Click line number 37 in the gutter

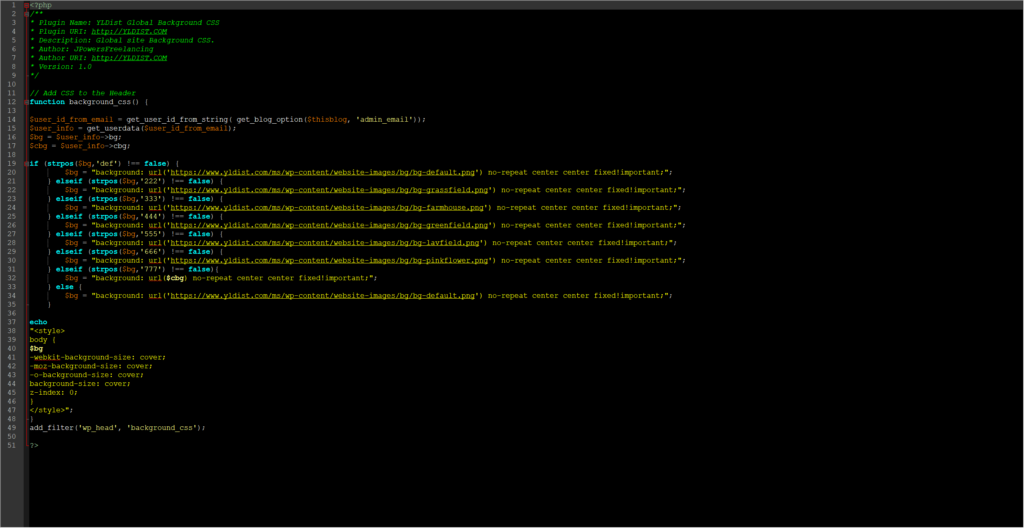[12, 322]
